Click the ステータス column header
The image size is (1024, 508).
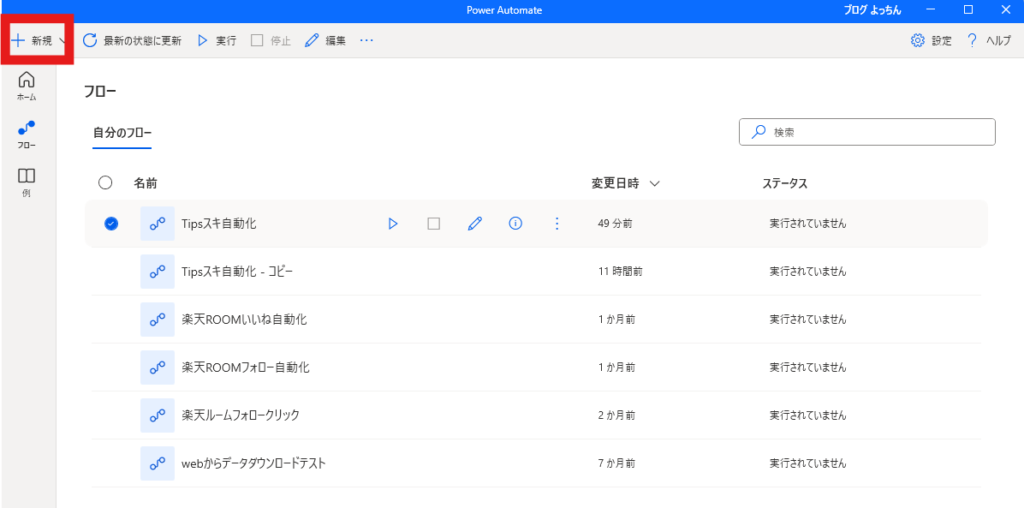(x=785, y=183)
